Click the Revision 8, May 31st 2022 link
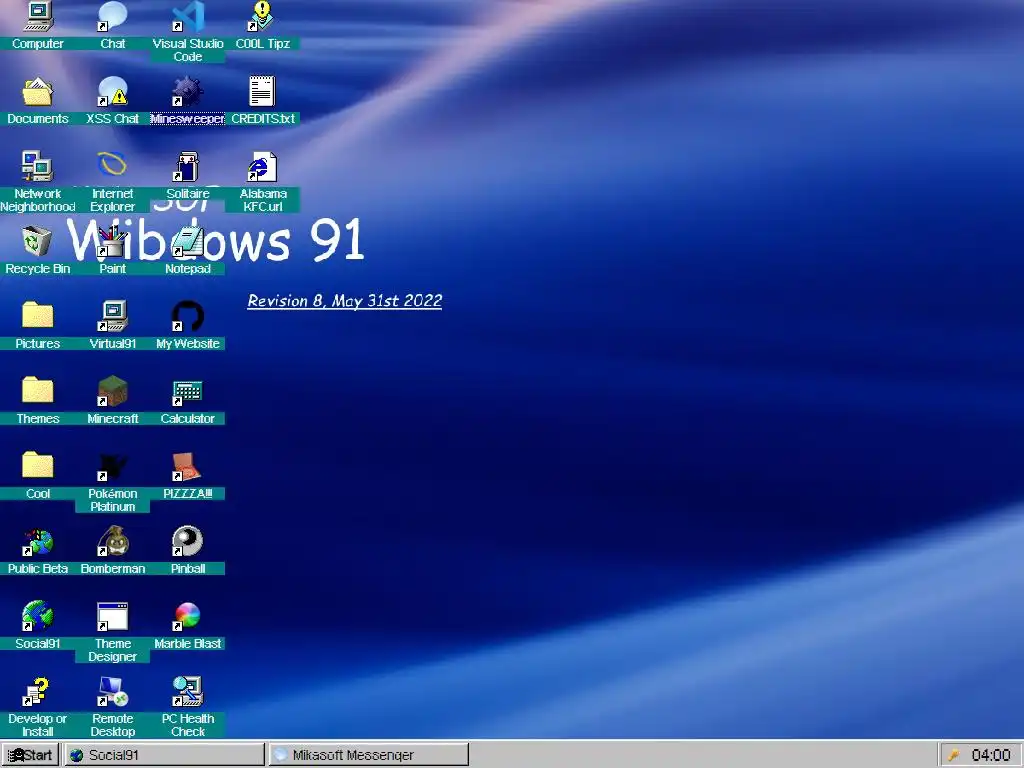This screenshot has width=1024, height=768. (x=345, y=301)
